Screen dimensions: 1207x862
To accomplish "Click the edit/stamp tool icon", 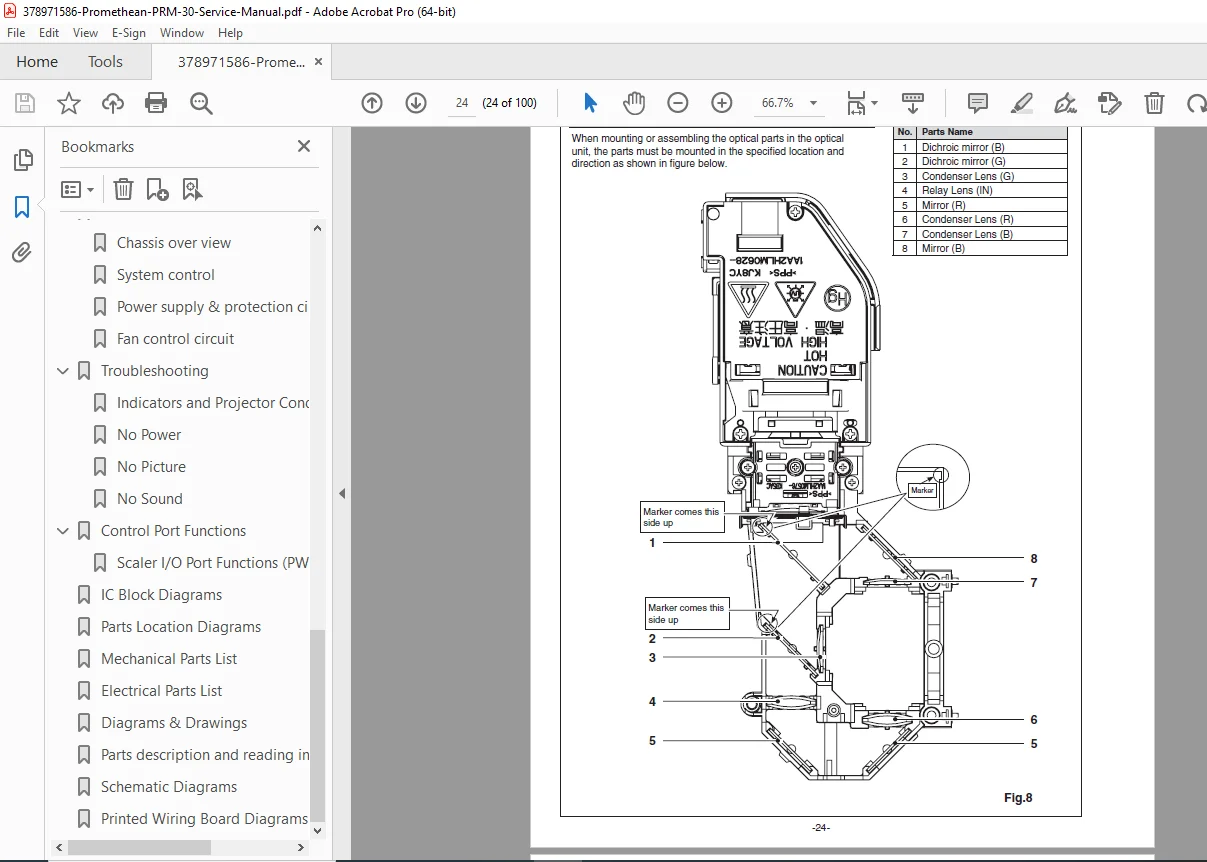I will (1109, 103).
